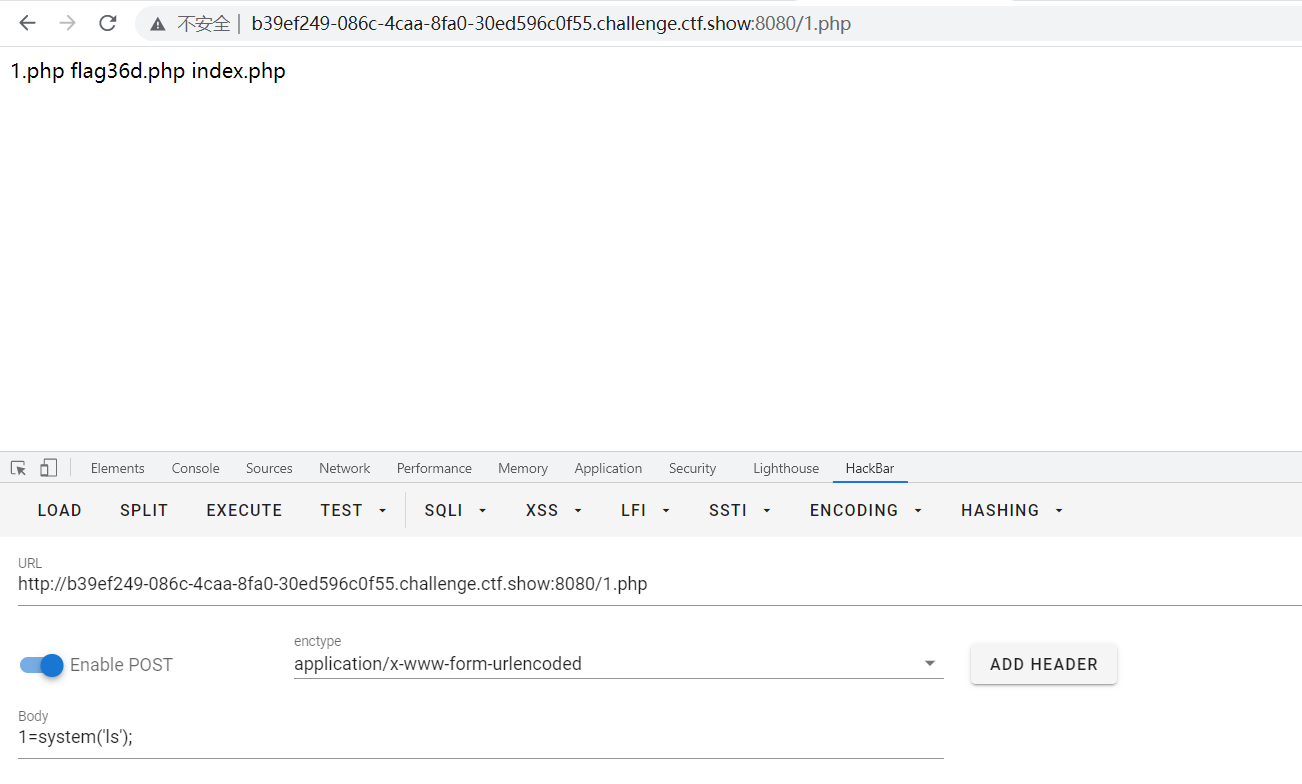The width and height of the screenshot is (1302, 784).
Task: Open the enctype select dropdown
Action: point(618,663)
